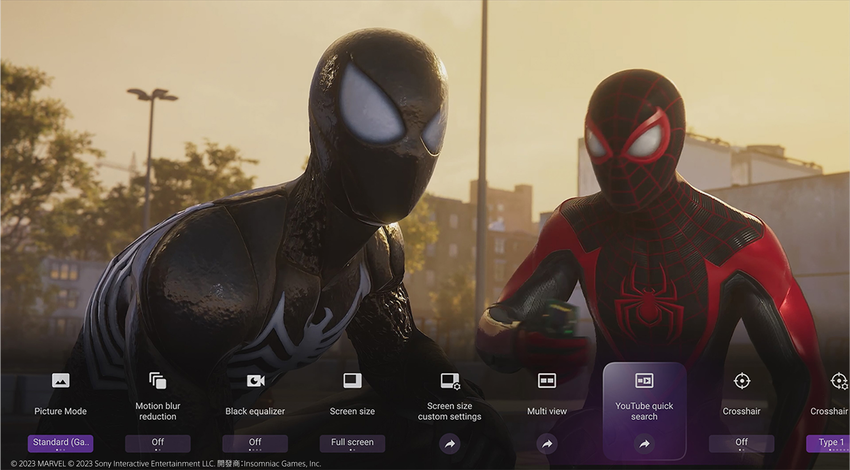Toggle the Off value under Motion blur reduction
The width and height of the screenshot is (850, 470).
coord(158,443)
